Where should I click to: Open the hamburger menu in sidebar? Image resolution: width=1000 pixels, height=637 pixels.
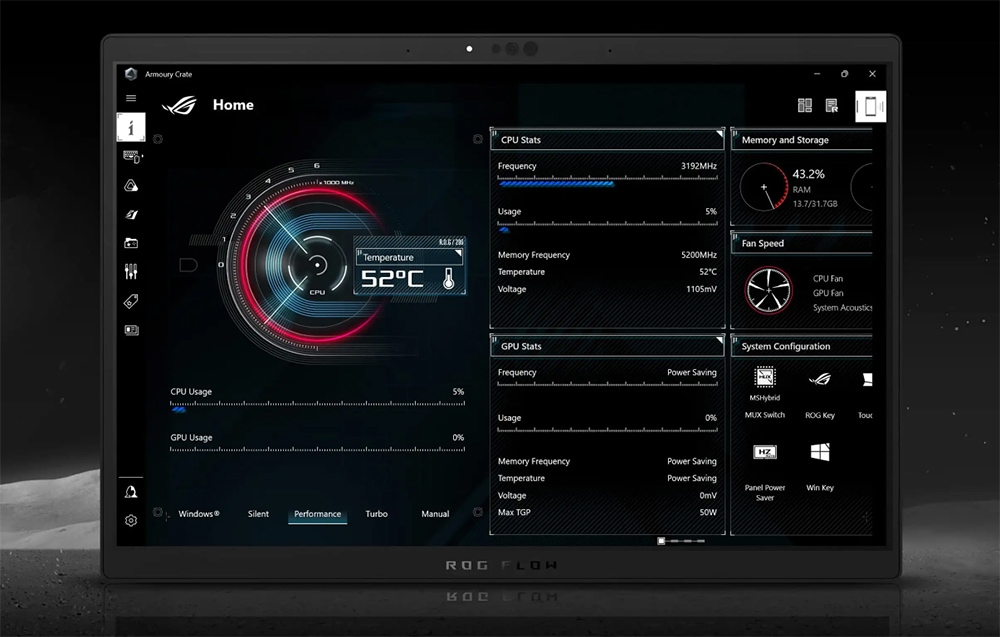(x=131, y=98)
